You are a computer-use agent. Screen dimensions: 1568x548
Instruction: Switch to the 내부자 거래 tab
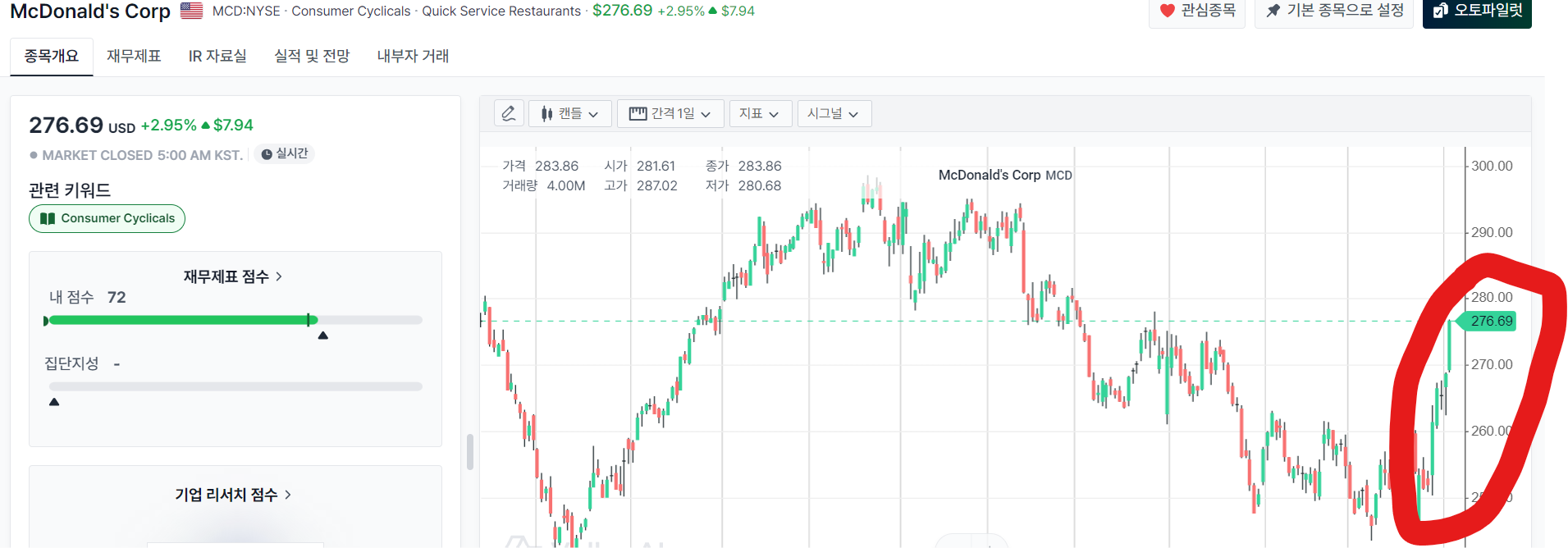click(x=413, y=56)
